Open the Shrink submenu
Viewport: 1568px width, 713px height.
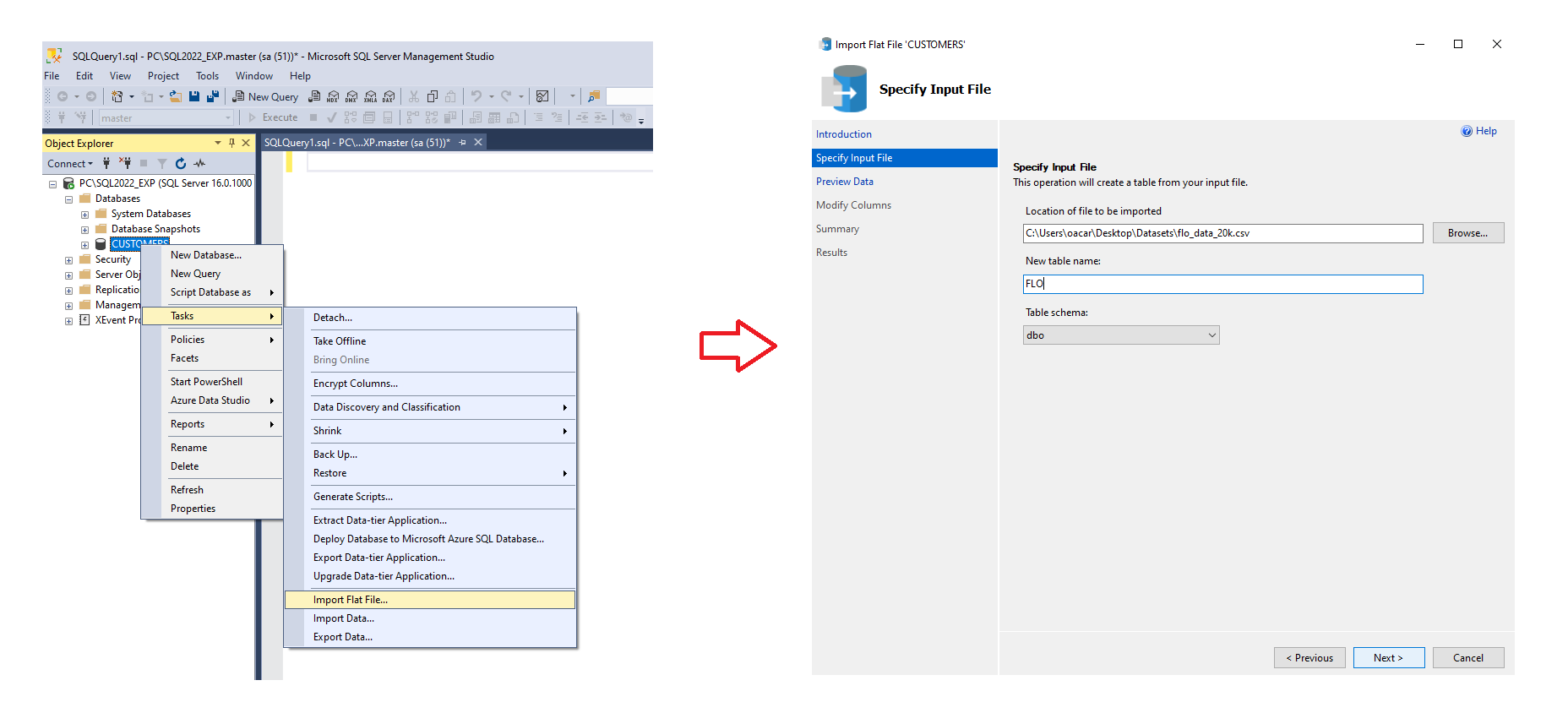click(430, 431)
